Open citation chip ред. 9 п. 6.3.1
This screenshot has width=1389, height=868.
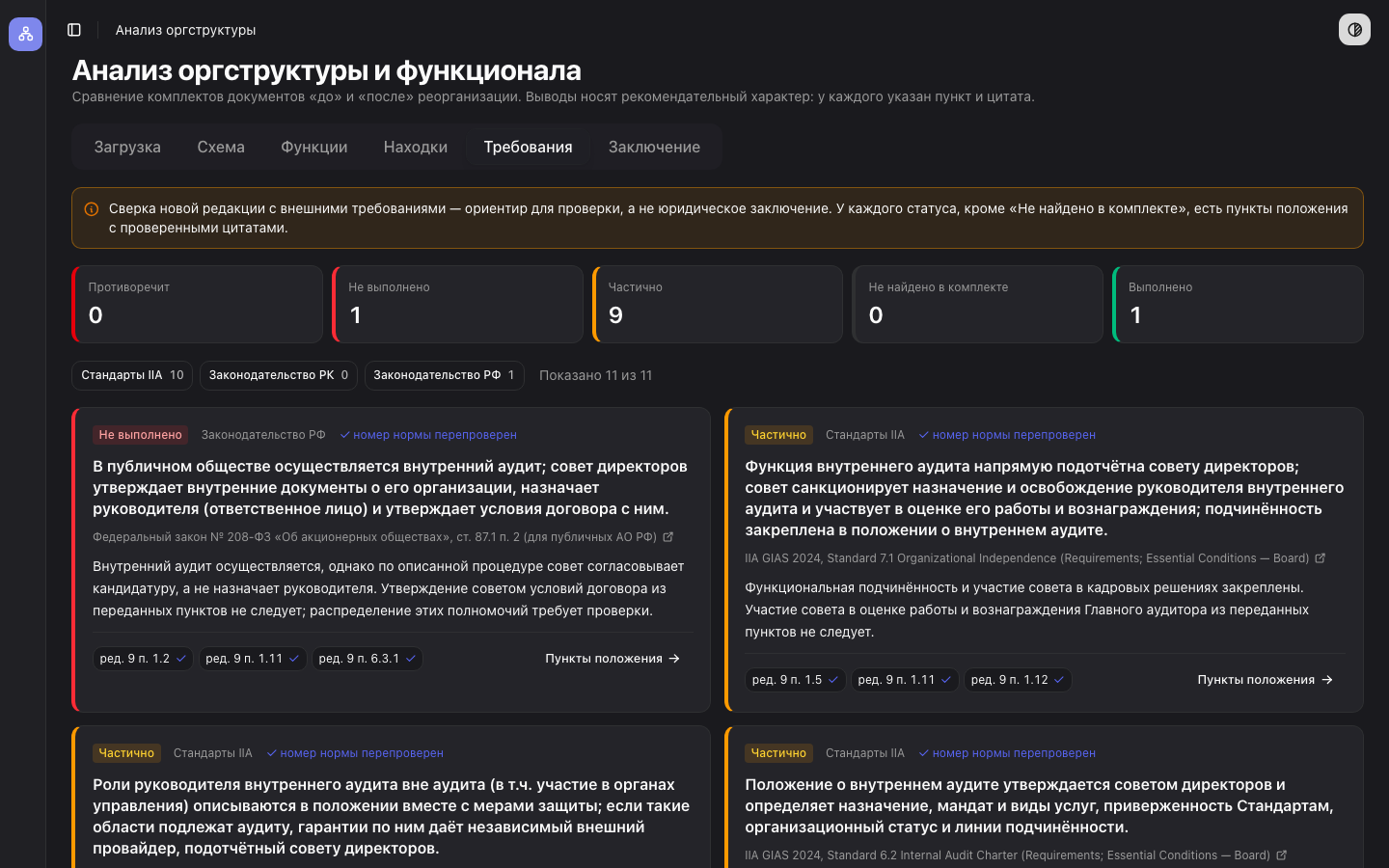[368, 659]
